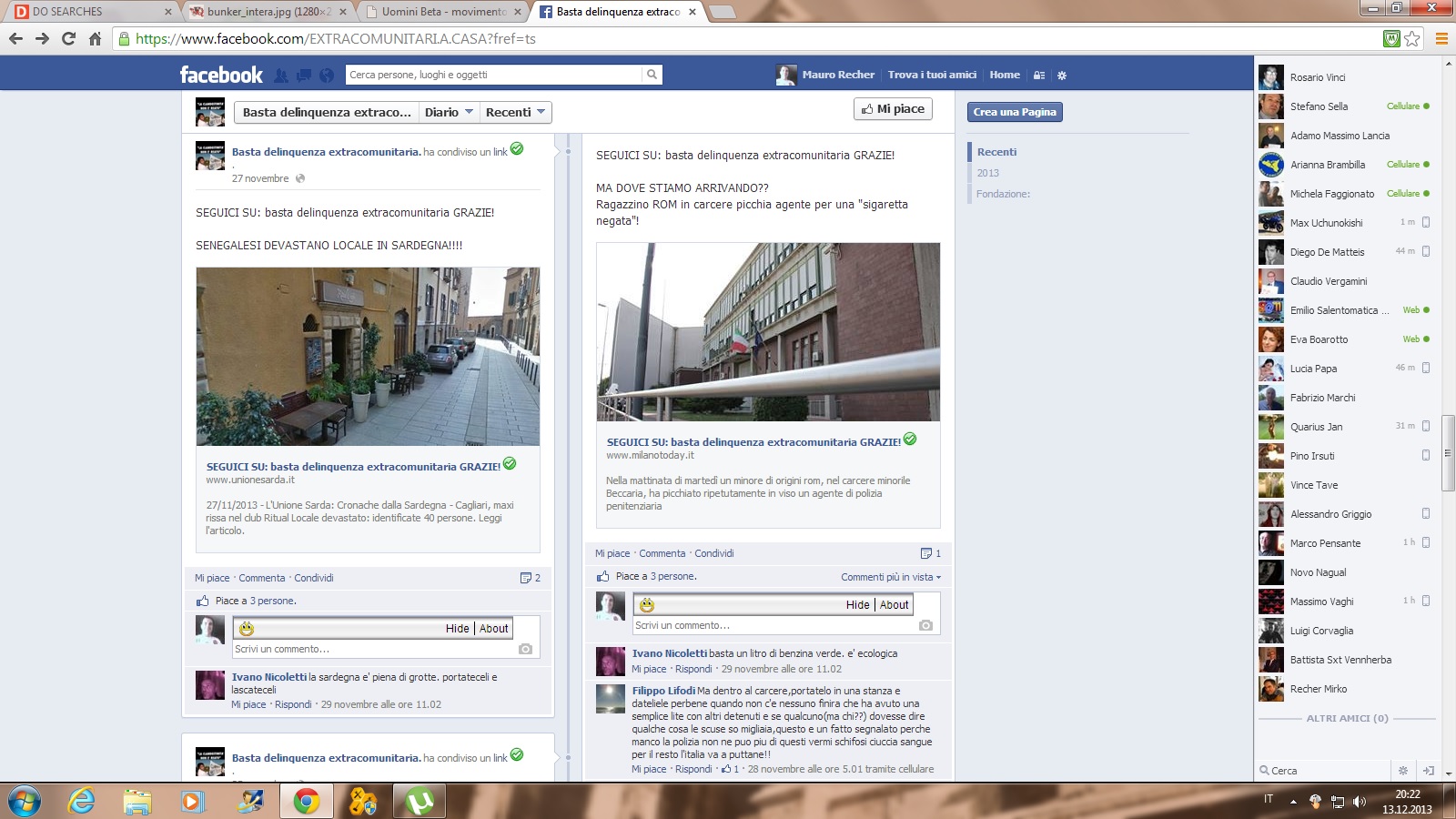Viewport: 1456px width, 819px height.
Task: Switch to the 'Uomini Beta' browser tab
Action: (443, 12)
